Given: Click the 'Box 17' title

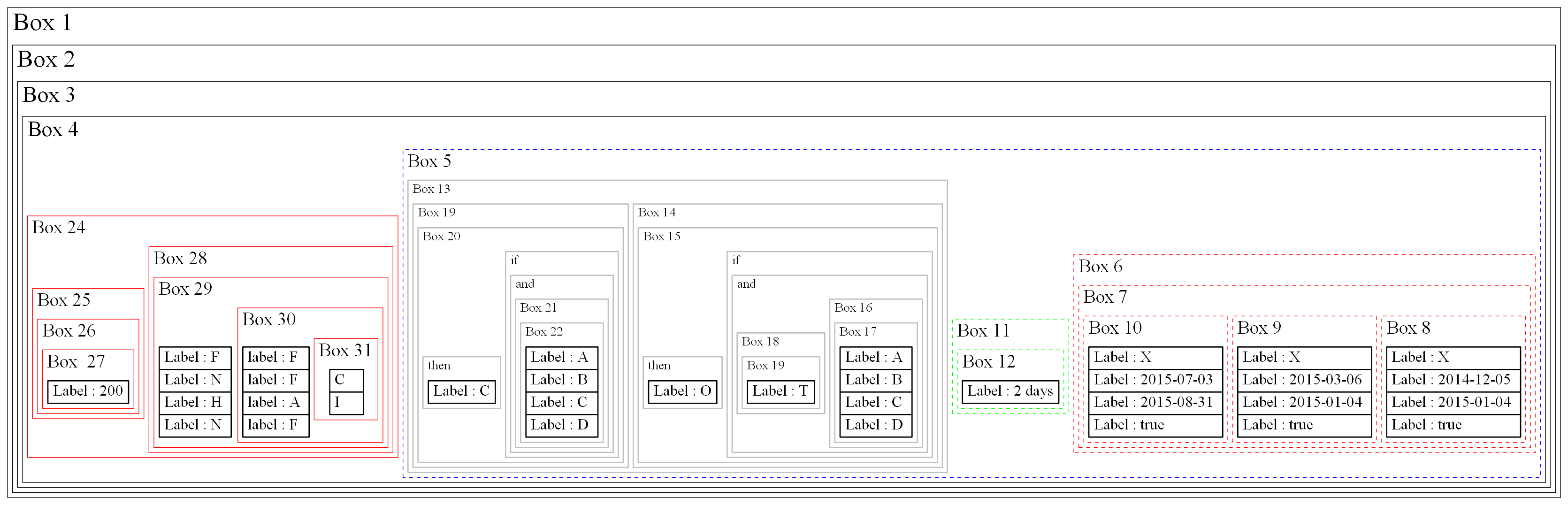Looking at the screenshot, I should (857, 332).
